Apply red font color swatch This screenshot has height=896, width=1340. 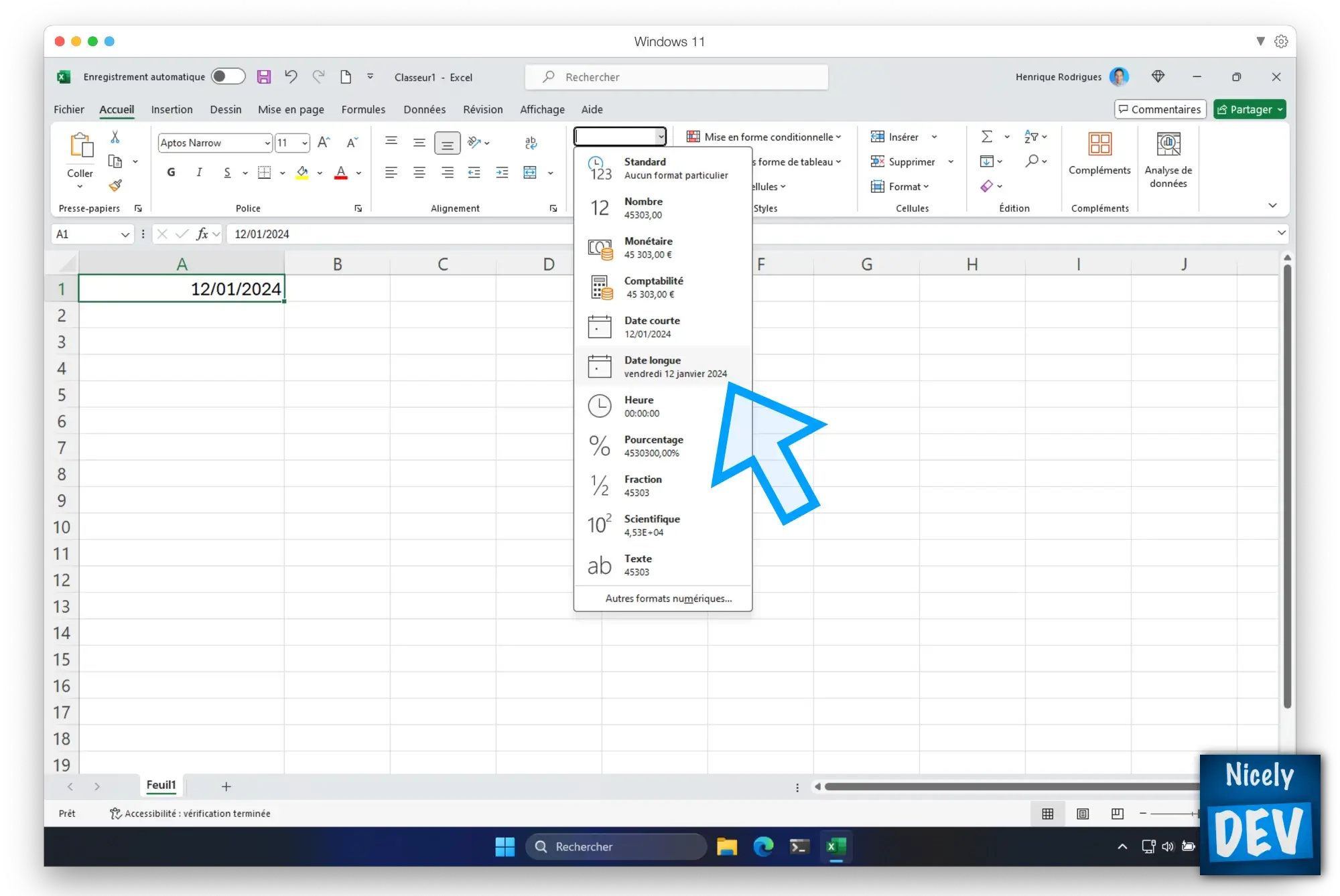pyautogui.click(x=341, y=173)
